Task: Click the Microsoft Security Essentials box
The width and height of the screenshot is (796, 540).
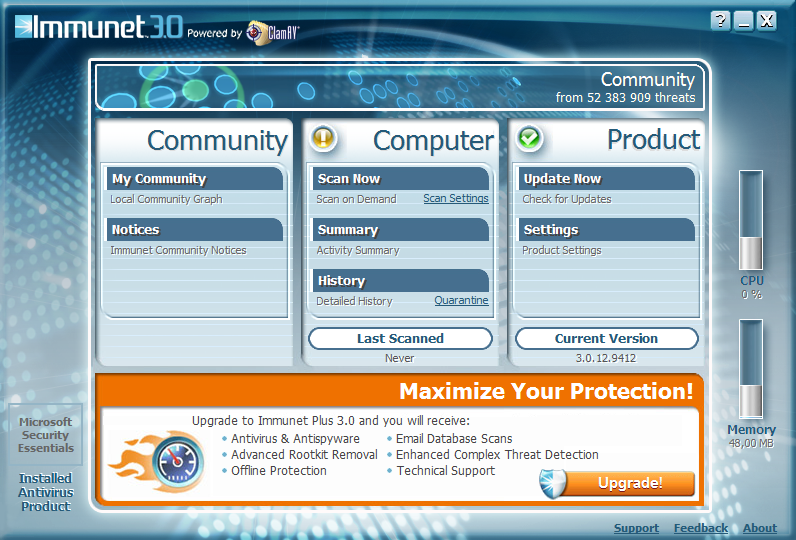Action: tap(46, 434)
